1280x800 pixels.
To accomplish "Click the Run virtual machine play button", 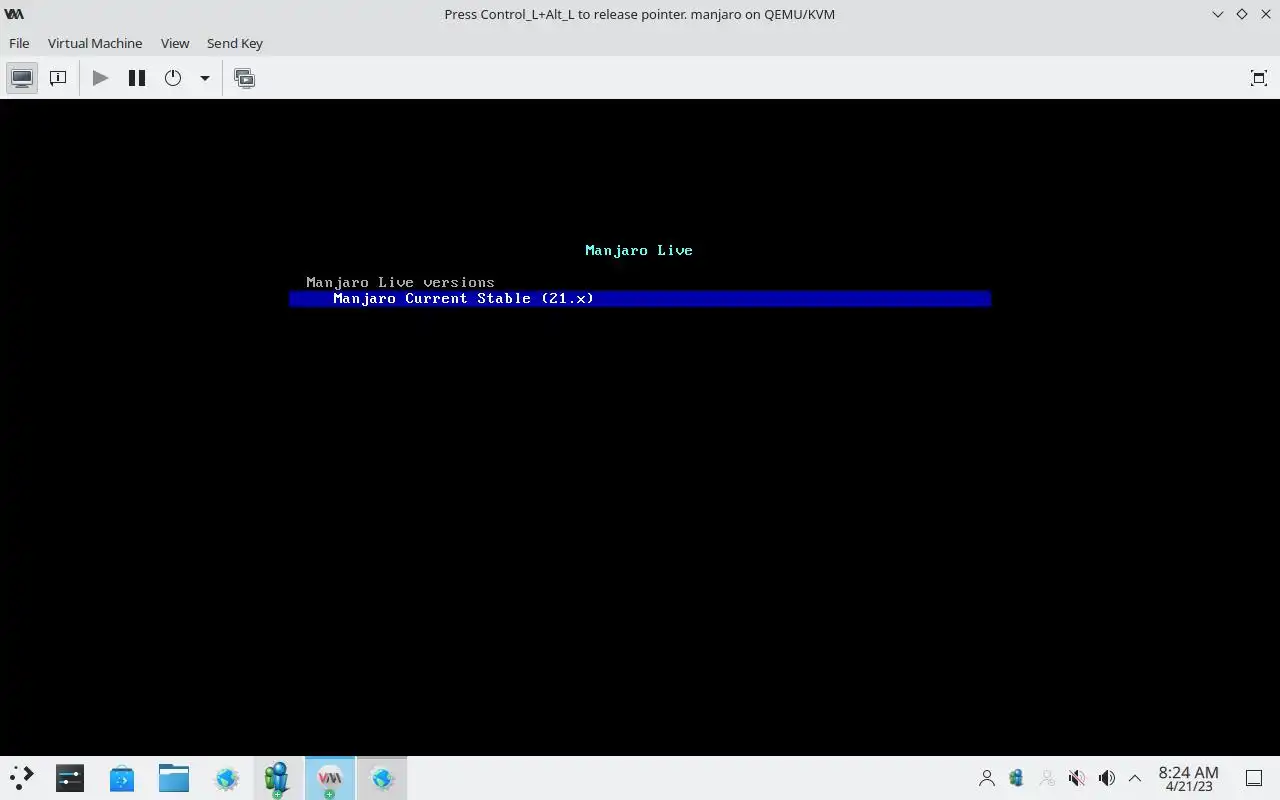I will (100, 78).
